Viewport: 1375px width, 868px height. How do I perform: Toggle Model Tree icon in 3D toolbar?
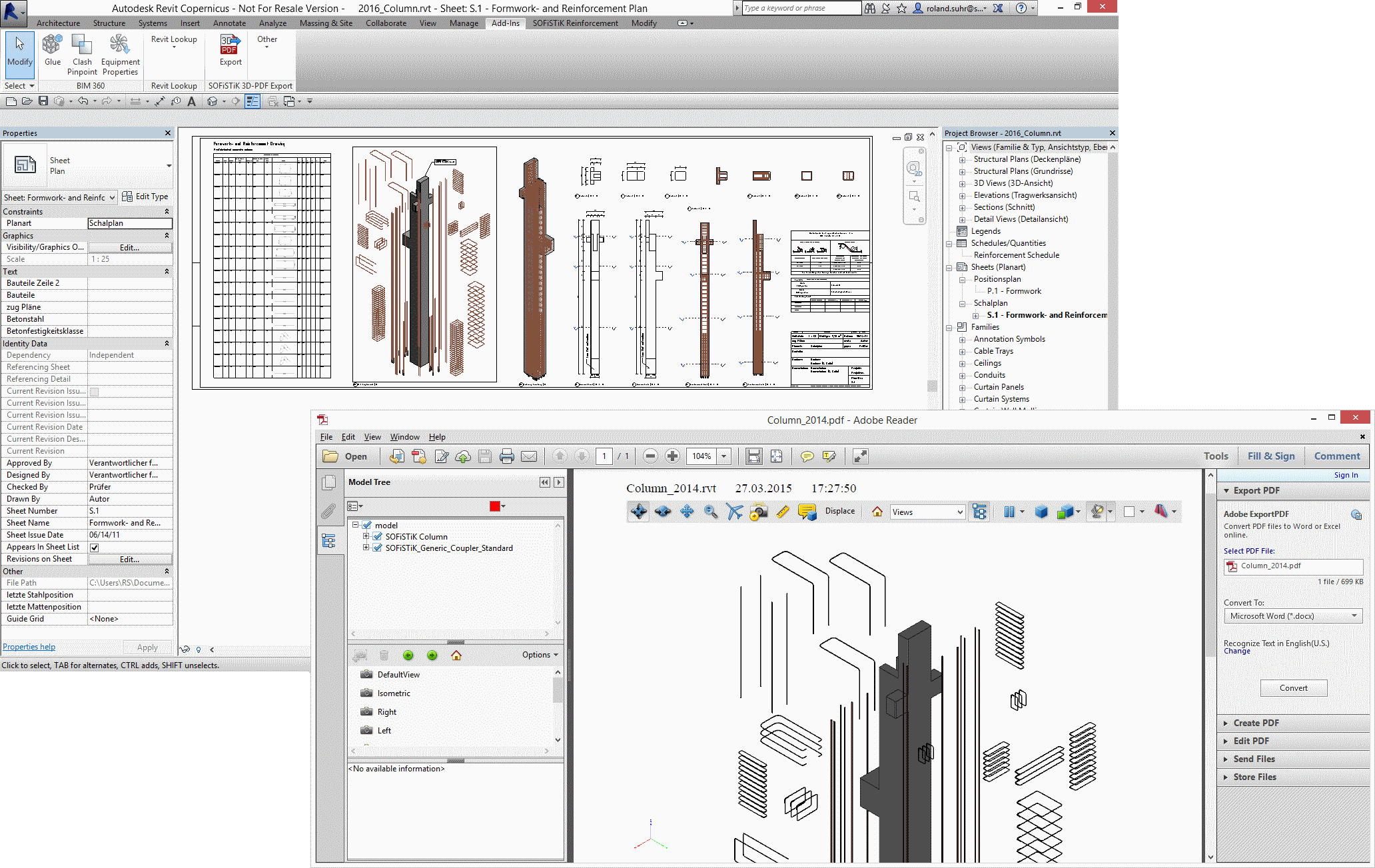[x=979, y=512]
